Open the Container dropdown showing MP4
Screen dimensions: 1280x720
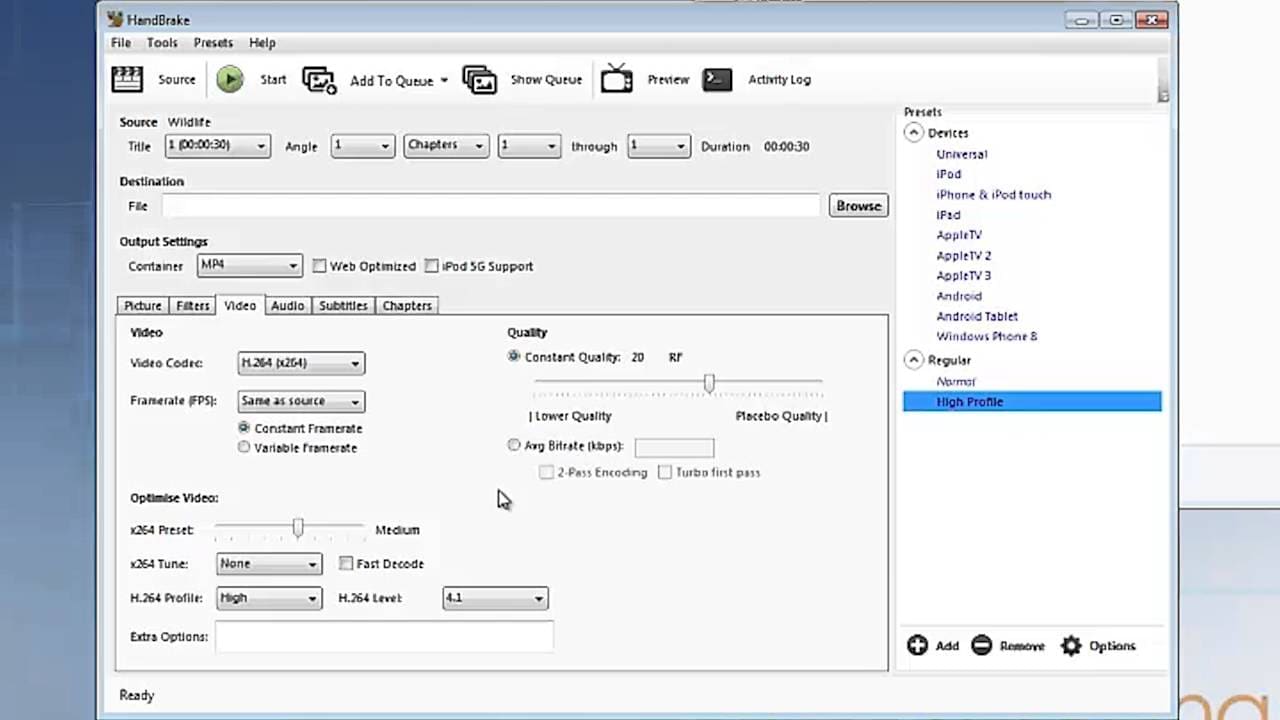(249, 265)
